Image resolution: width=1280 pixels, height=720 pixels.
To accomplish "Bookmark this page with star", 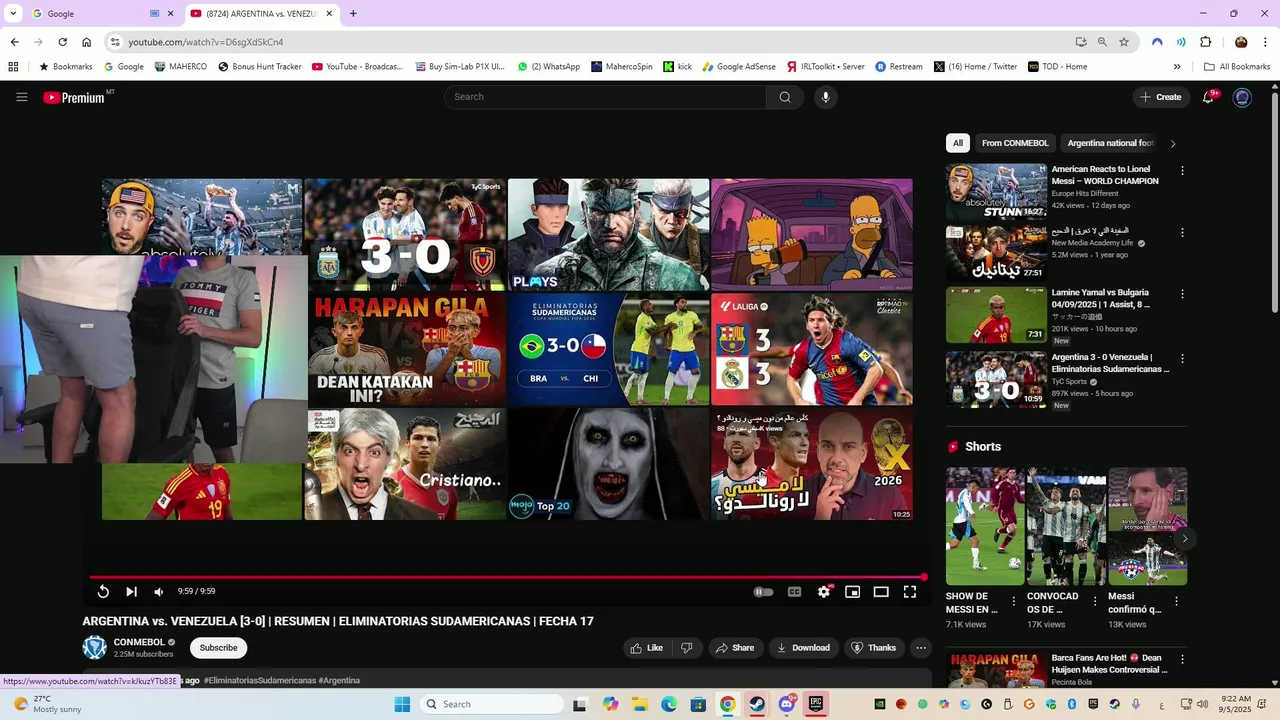I will pyautogui.click(x=1124, y=42).
